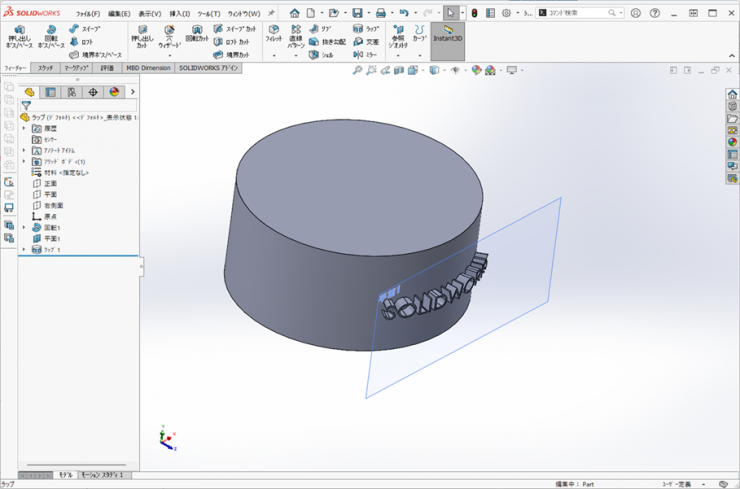Switch to the モーション スタディ 1 tab

click(103, 475)
